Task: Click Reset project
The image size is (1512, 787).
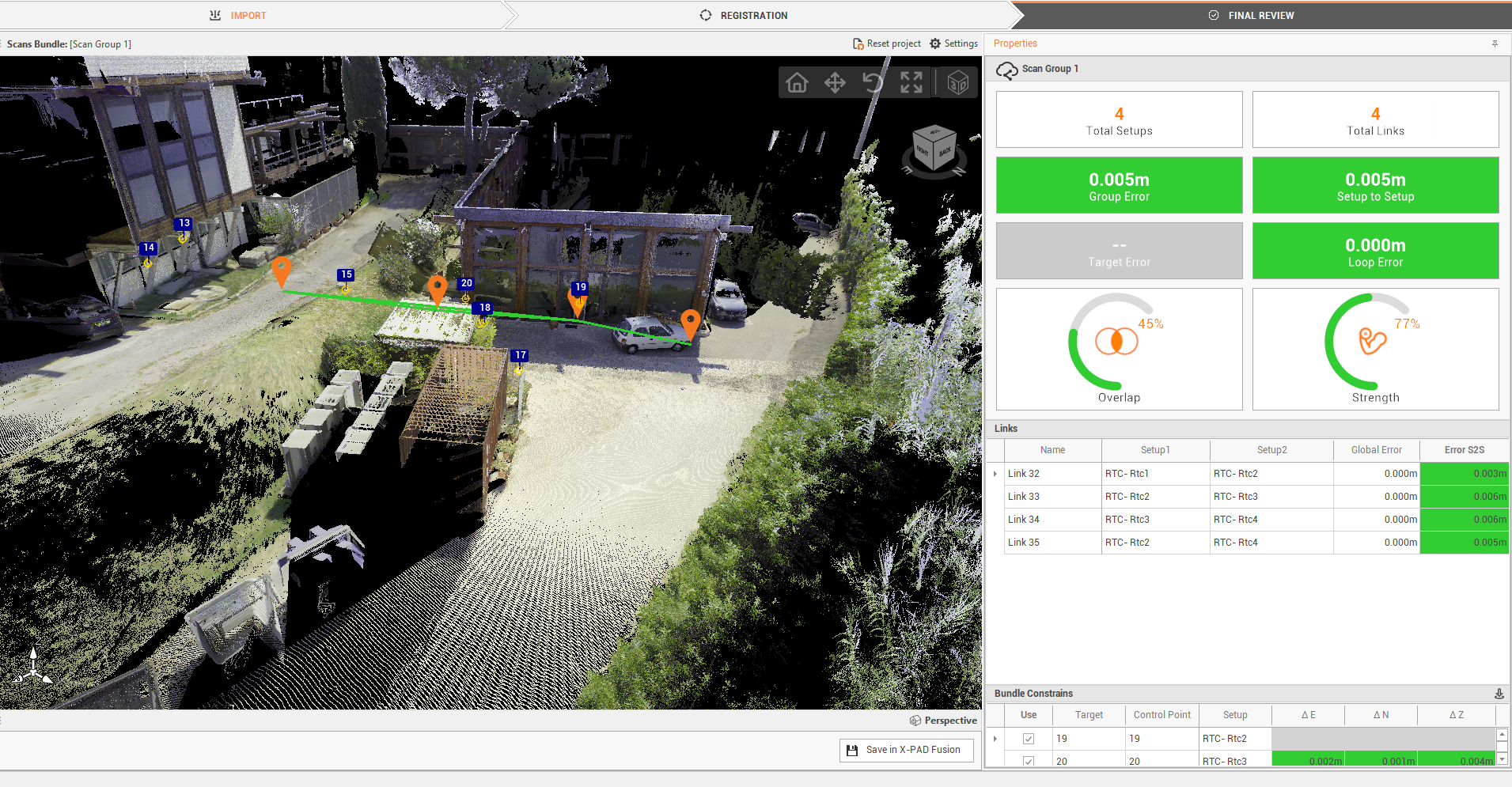Action: pyautogui.click(x=887, y=44)
